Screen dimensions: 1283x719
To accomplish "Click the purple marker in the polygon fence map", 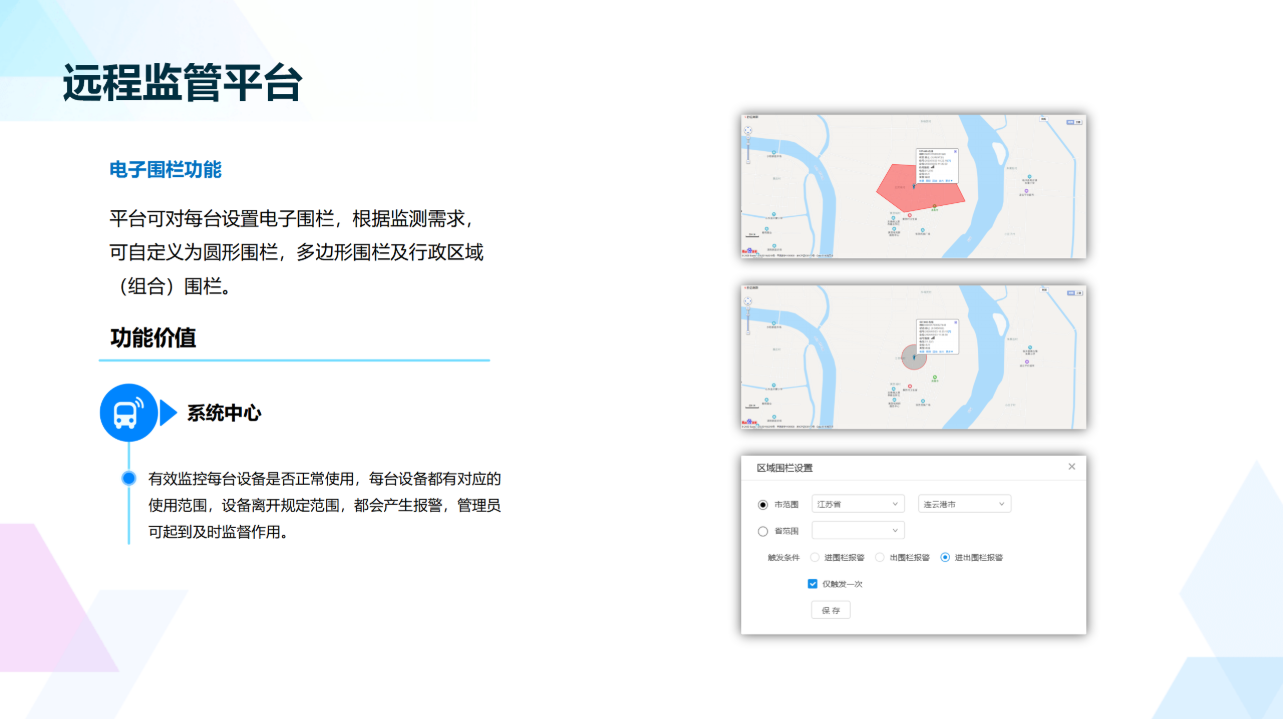I will (x=1026, y=191).
